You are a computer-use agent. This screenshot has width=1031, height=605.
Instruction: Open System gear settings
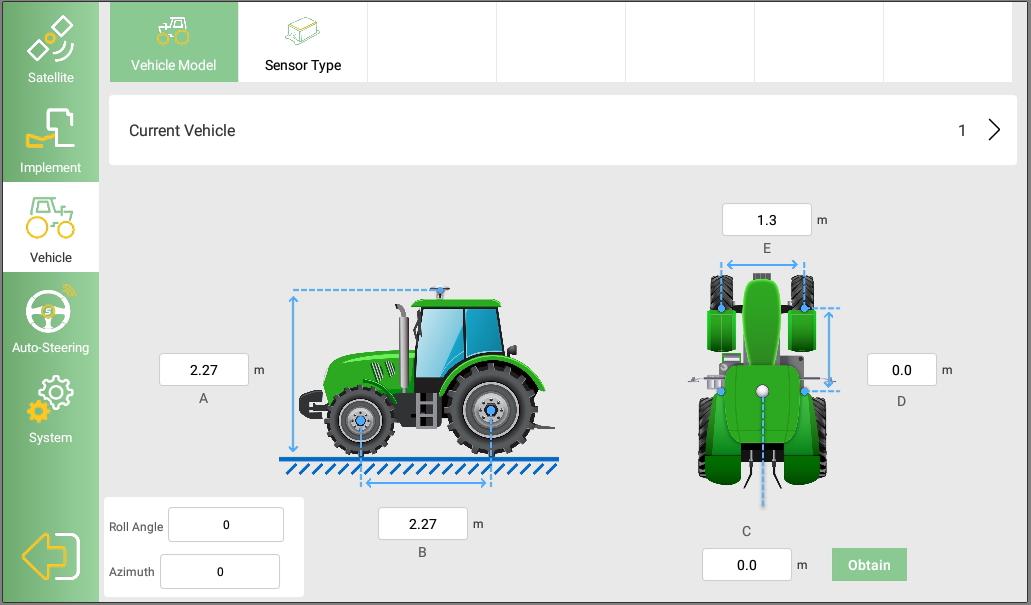click(x=50, y=407)
